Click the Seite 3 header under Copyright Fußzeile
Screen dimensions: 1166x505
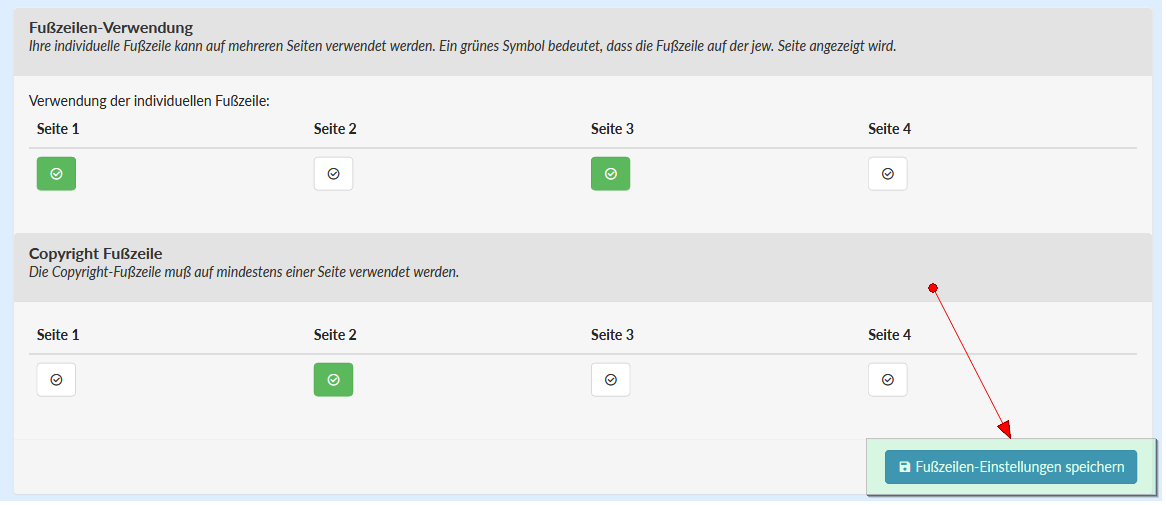[612, 335]
